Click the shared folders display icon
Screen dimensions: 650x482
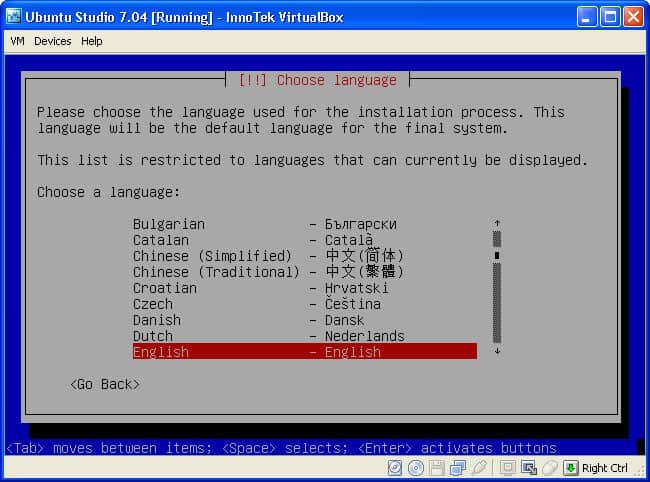(508, 468)
